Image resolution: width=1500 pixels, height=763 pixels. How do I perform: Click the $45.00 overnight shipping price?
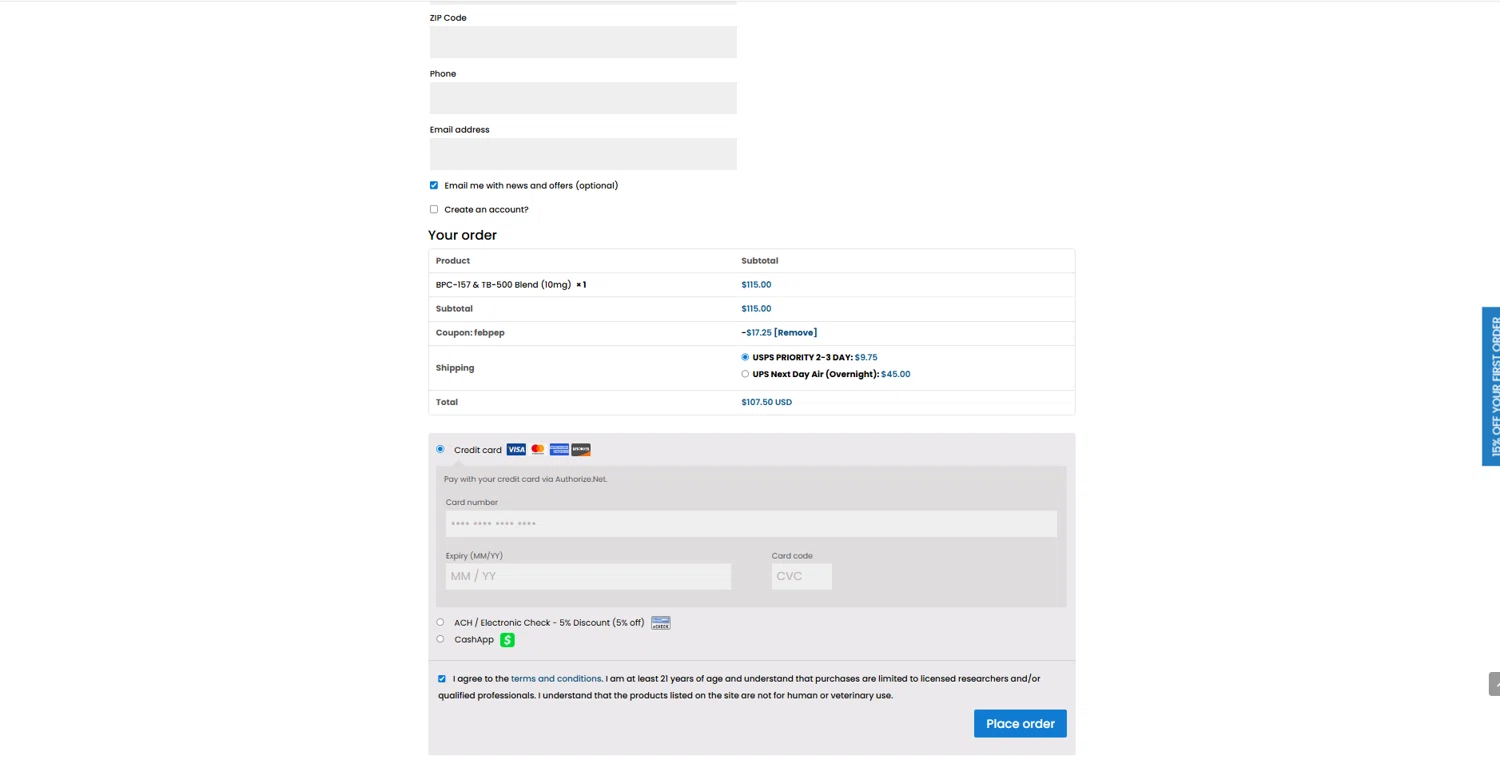[x=896, y=374]
